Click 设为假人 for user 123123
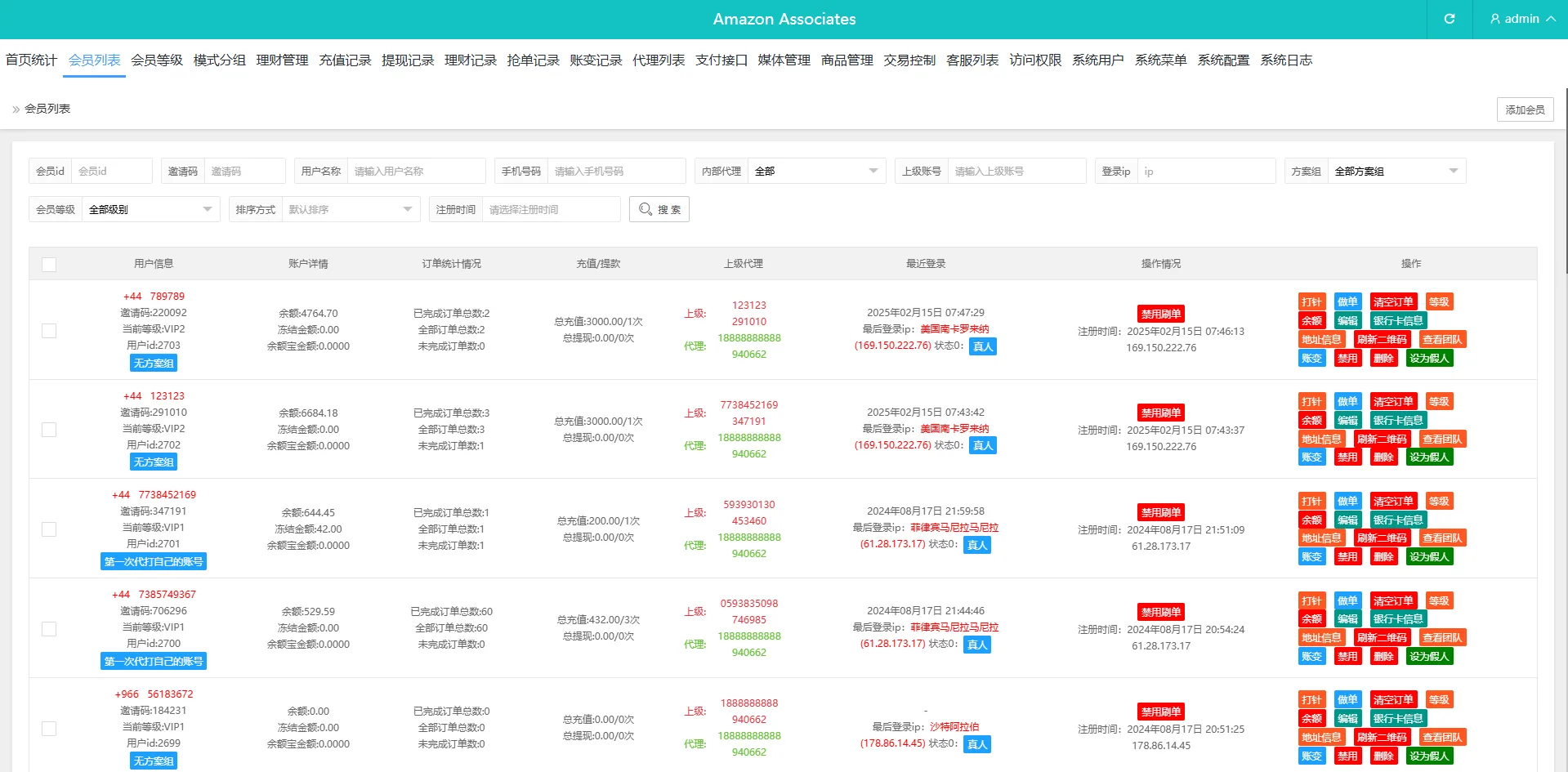The width and height of the screenshot is (1568, 772). point(1428,457)
